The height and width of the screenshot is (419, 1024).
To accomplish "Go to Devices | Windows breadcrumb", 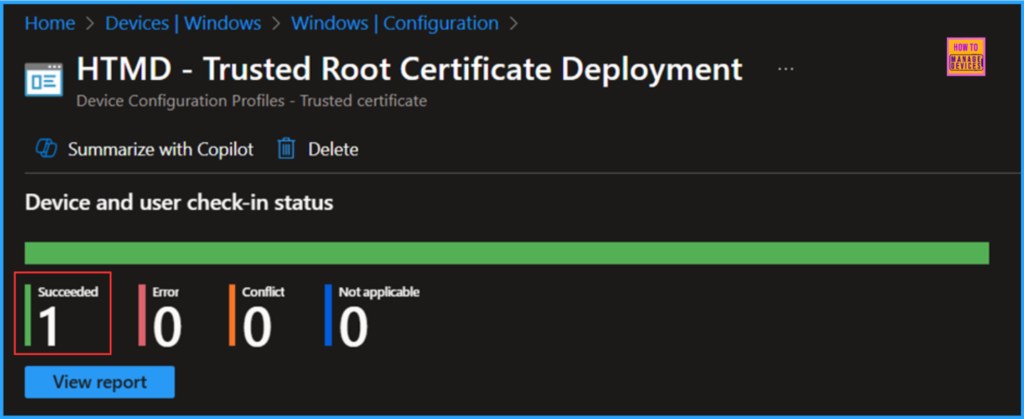I will (x=183, y=23).
